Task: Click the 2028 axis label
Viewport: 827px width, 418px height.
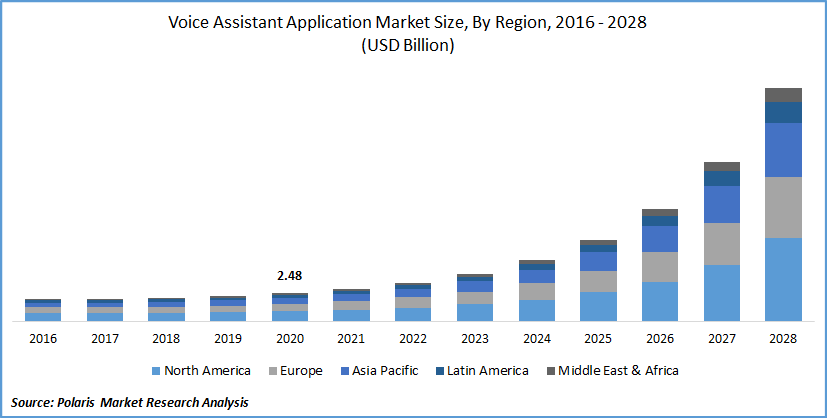Action: click(783, 338)
